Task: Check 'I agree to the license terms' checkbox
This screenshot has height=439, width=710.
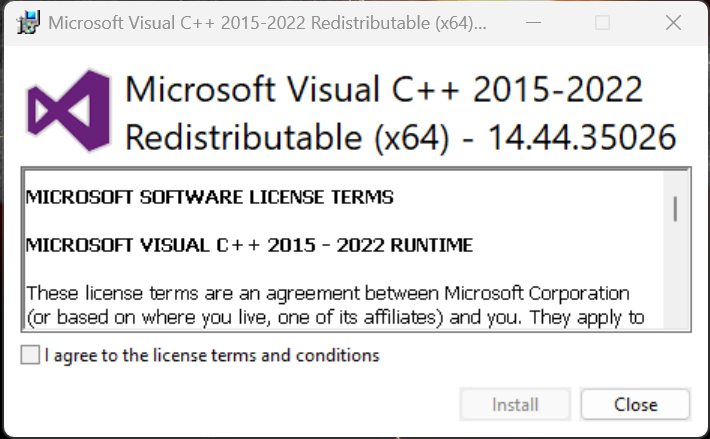Action: pos(30,355)
